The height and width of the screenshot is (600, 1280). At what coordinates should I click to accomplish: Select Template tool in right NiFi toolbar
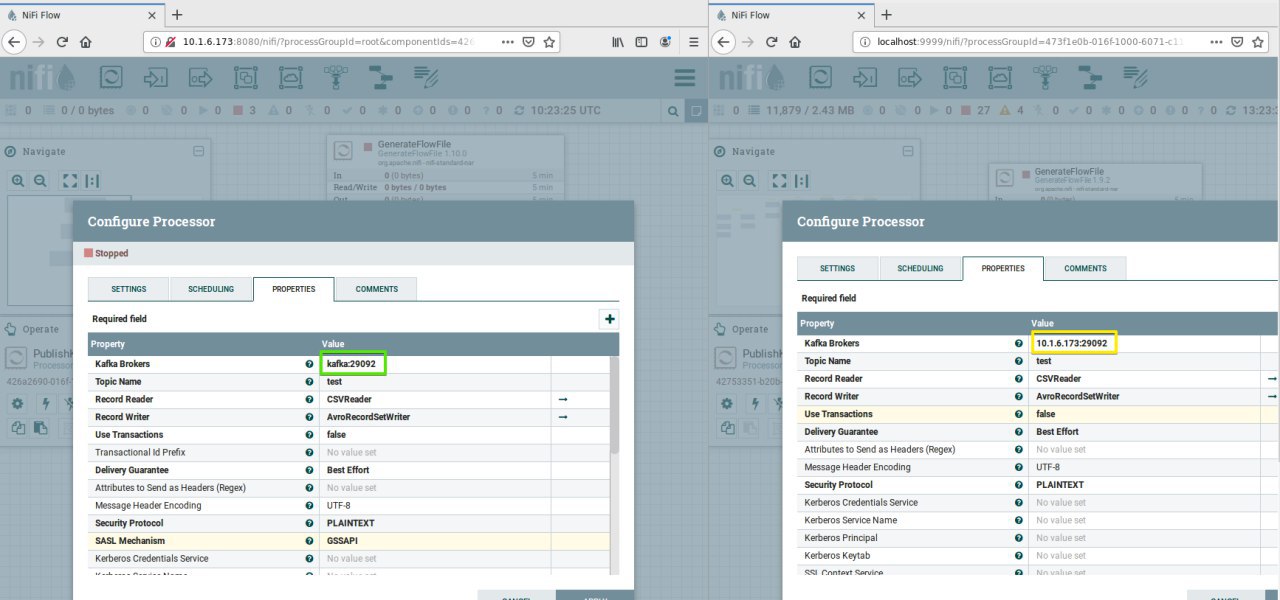pos(1090,77)
